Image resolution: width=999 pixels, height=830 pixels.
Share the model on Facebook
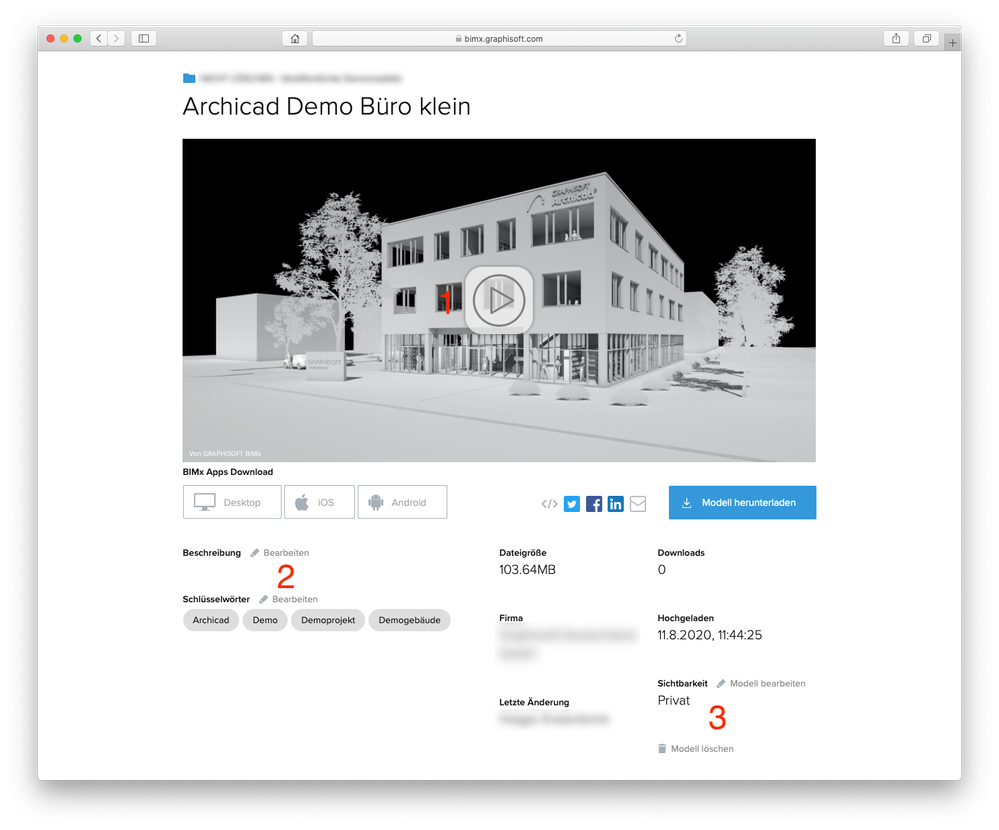pos(594,504)
